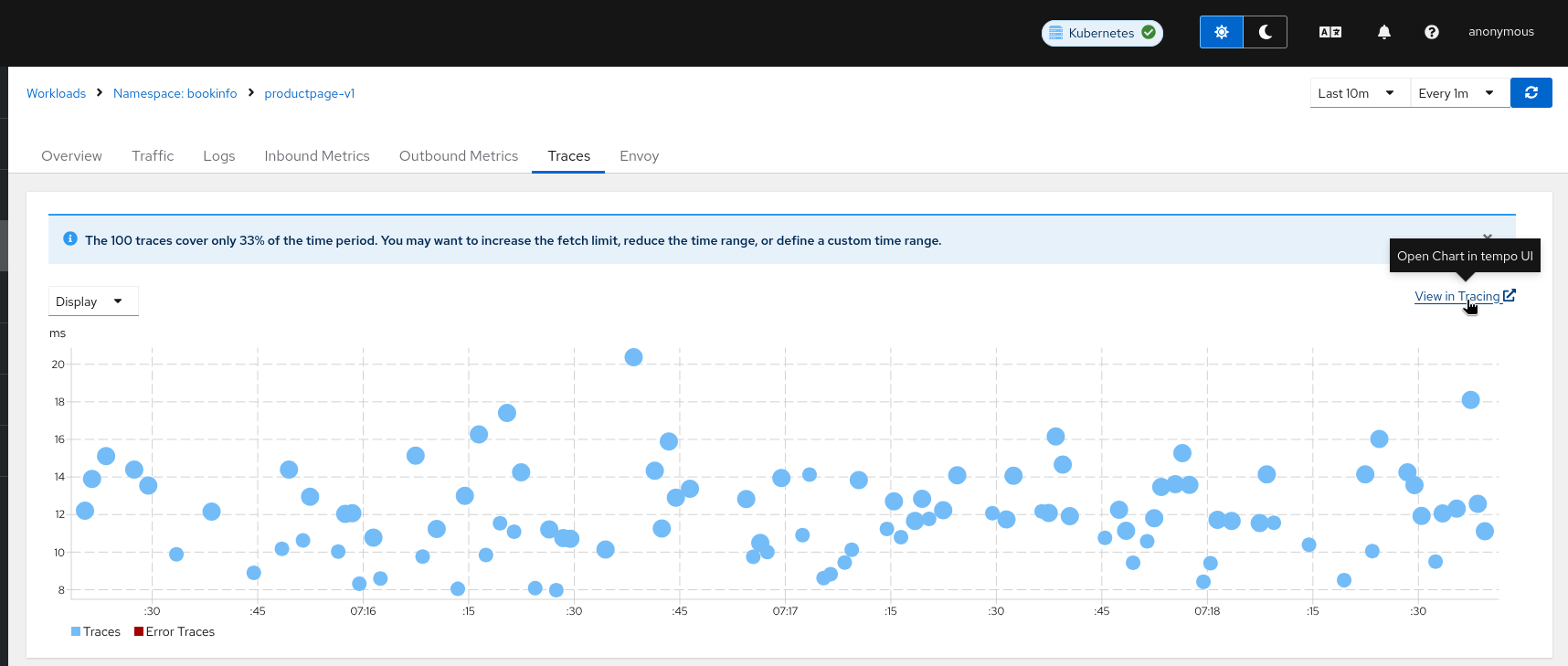Switch to dark theme with moon toggle
The image size is (1568, 666).
[x=1265, y=32]
